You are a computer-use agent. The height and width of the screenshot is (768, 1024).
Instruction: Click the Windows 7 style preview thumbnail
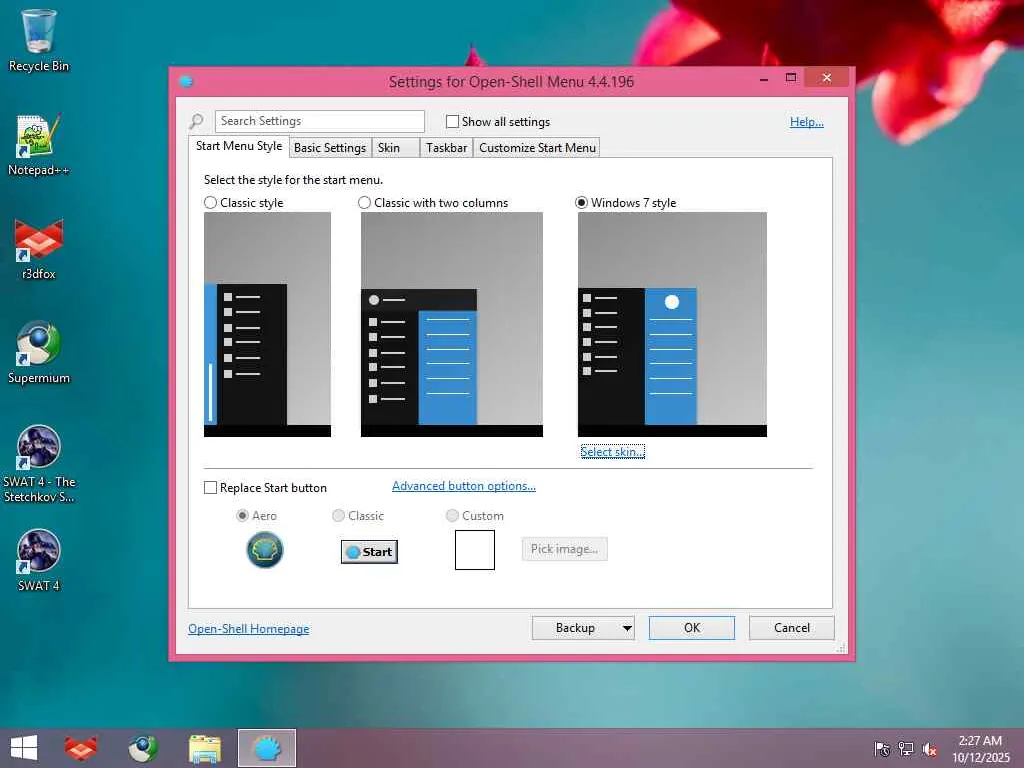point(672,324)
